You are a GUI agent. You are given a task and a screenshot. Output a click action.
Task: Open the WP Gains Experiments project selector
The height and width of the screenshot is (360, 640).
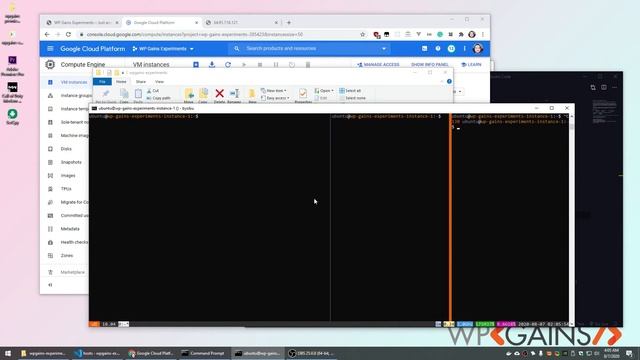(163, 49)
